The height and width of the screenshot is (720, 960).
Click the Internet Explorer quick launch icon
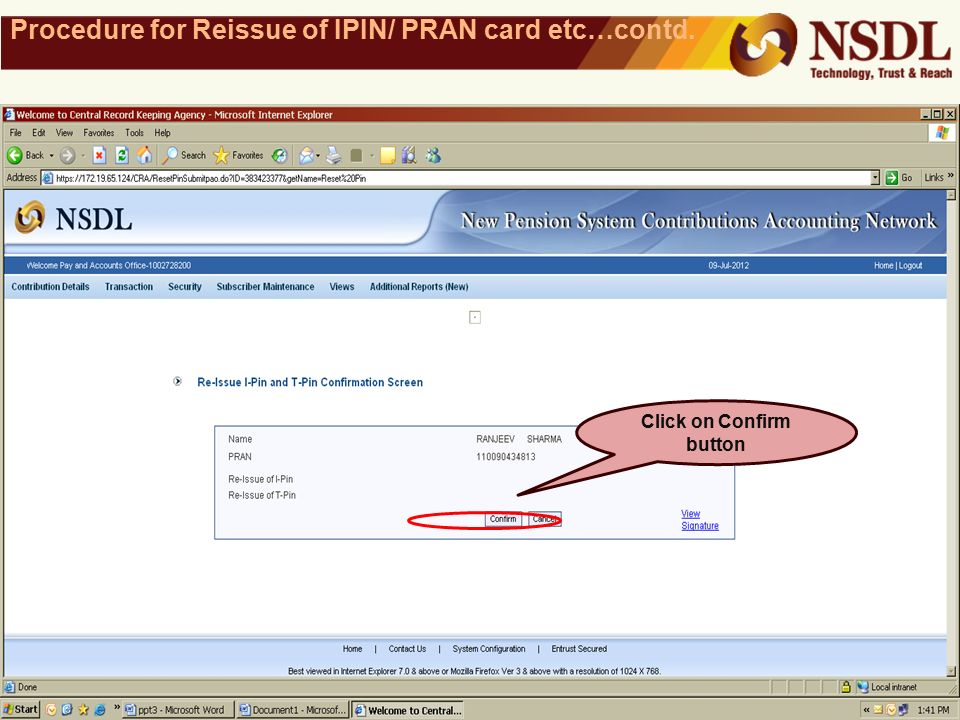[x=99, y=710]
